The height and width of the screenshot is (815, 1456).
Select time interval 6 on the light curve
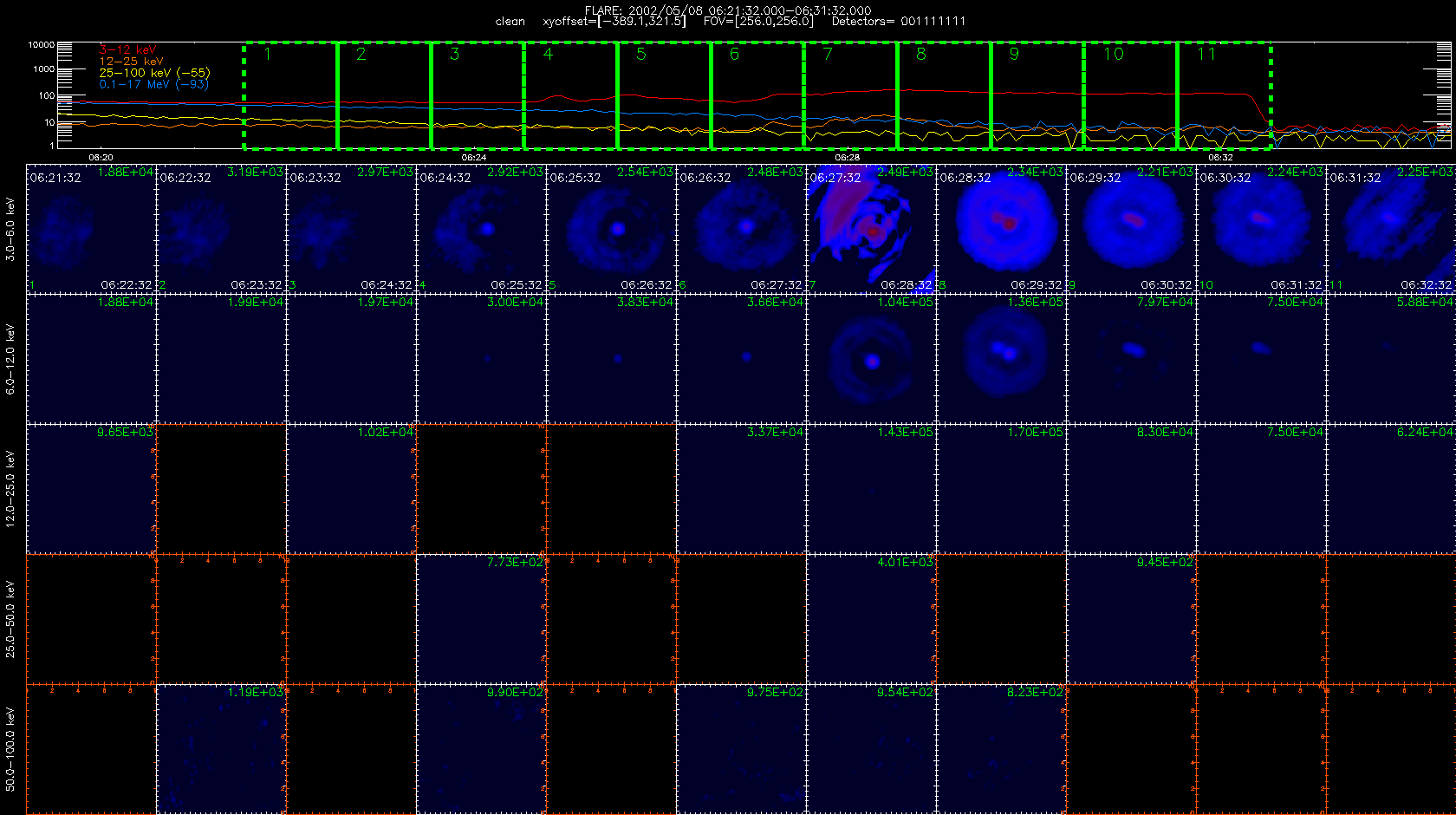757,95
